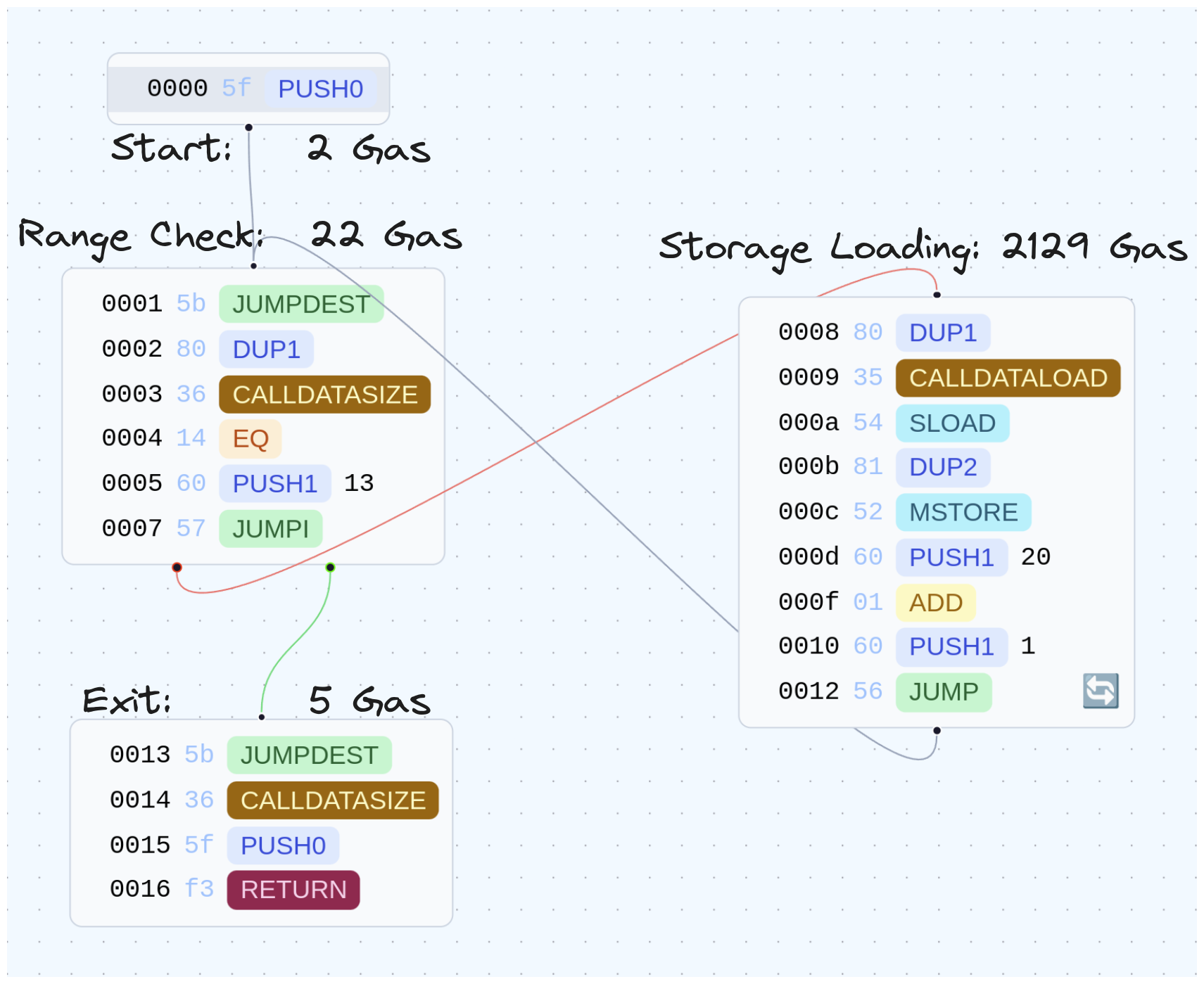Click the JUMPDEST opcode at 0001
The width and height of the screenshot is (1204, 984).
[x=301, y=304]
